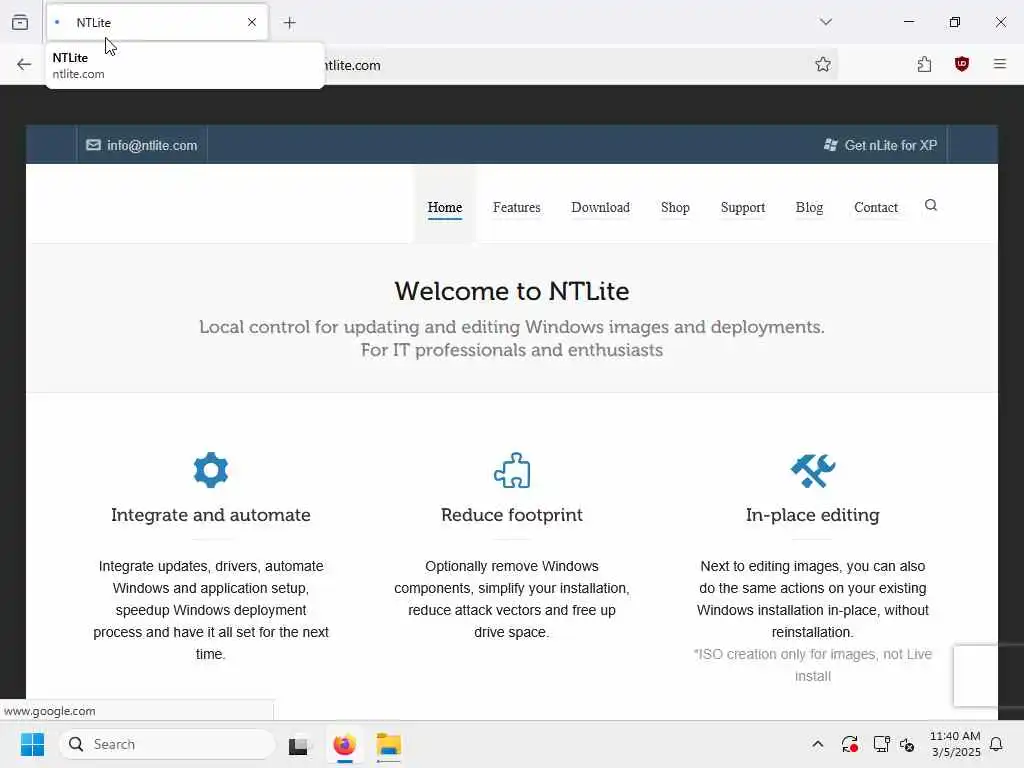
Task: Select the NTLite browser tab
Action: [x=157, y=22]
